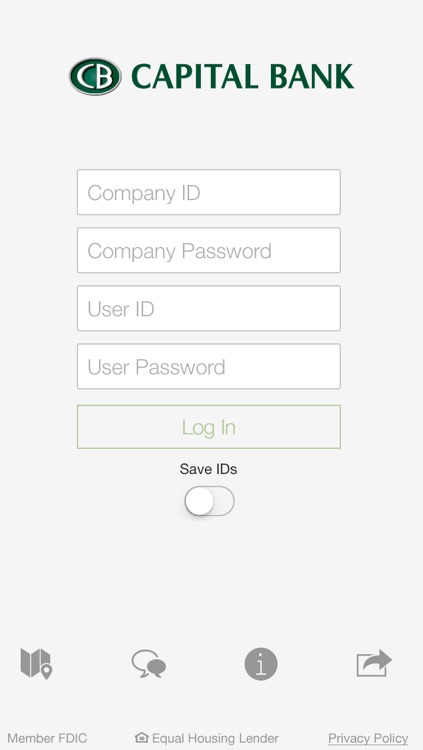This screenshot has height=750, width=423.
Task: Select the User Password field
Action: coord(209,366)
